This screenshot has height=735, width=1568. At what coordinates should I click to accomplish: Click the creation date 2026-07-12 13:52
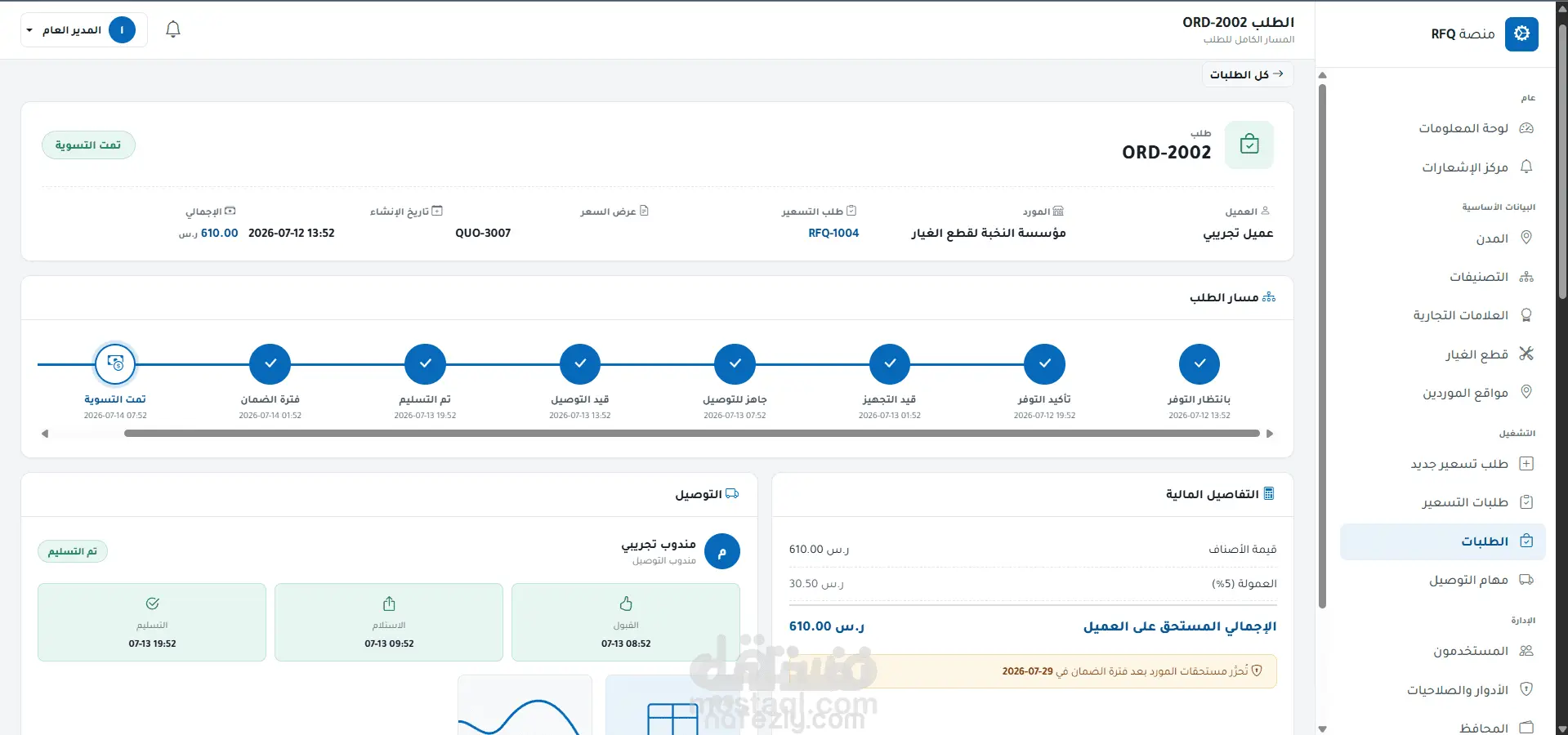(291, 233)
